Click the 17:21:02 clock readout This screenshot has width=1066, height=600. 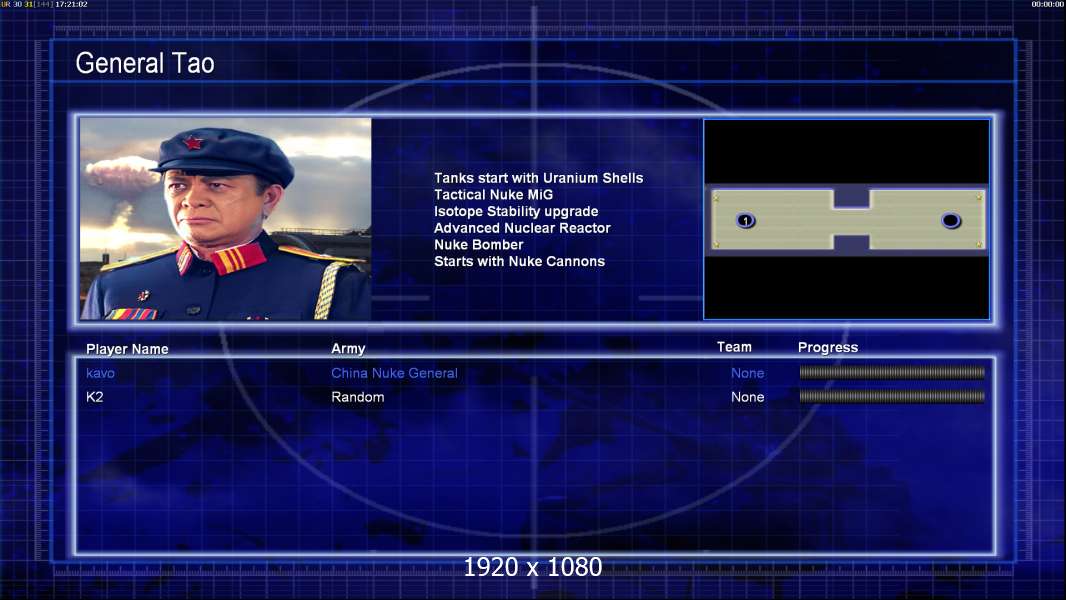tap(71, 4)
